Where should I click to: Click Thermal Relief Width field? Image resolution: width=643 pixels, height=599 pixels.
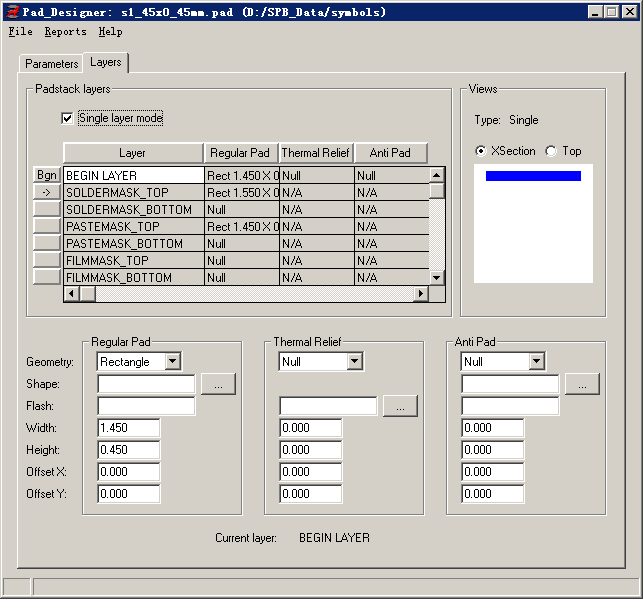pos(310,428)
